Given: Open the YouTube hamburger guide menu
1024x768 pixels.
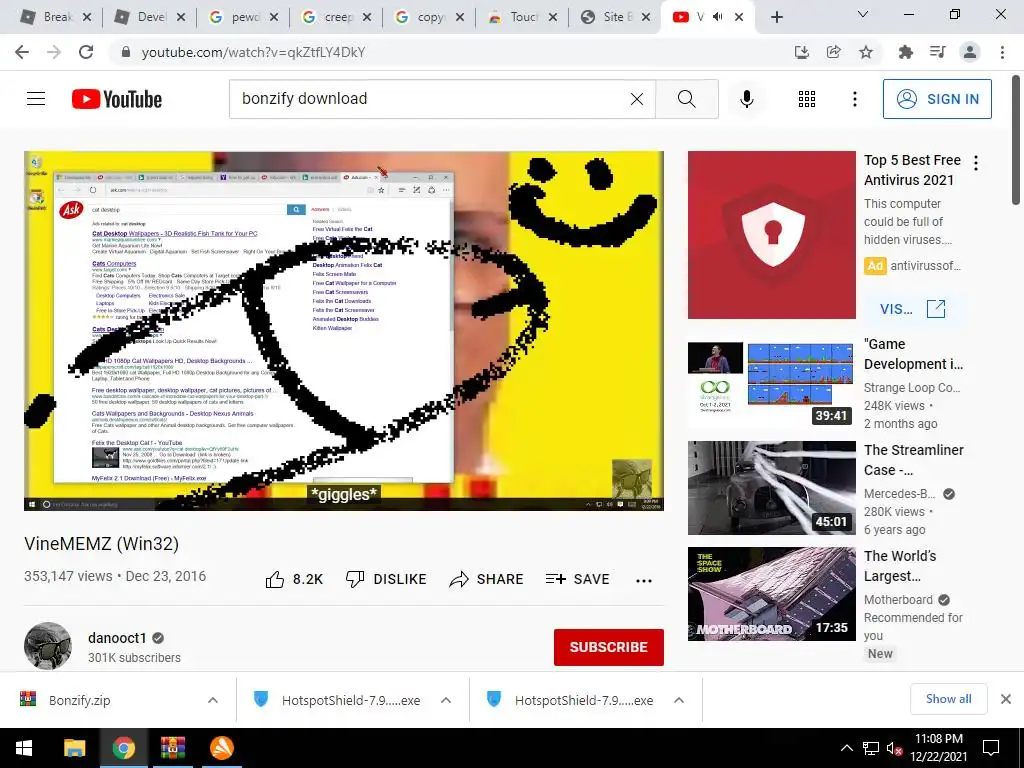Looking at the screenshot, I should point(36,99).
